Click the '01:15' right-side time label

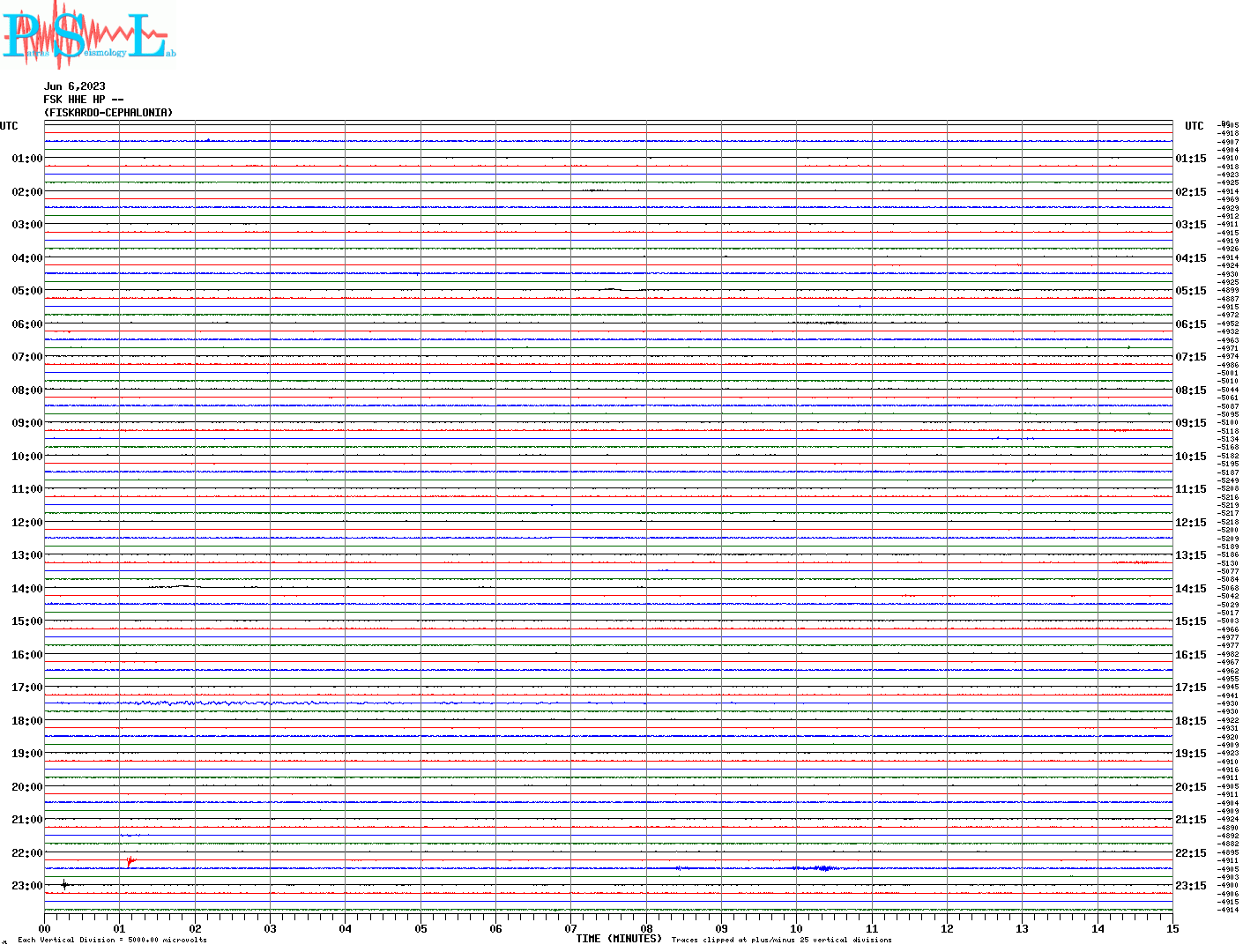(1191, 159)
